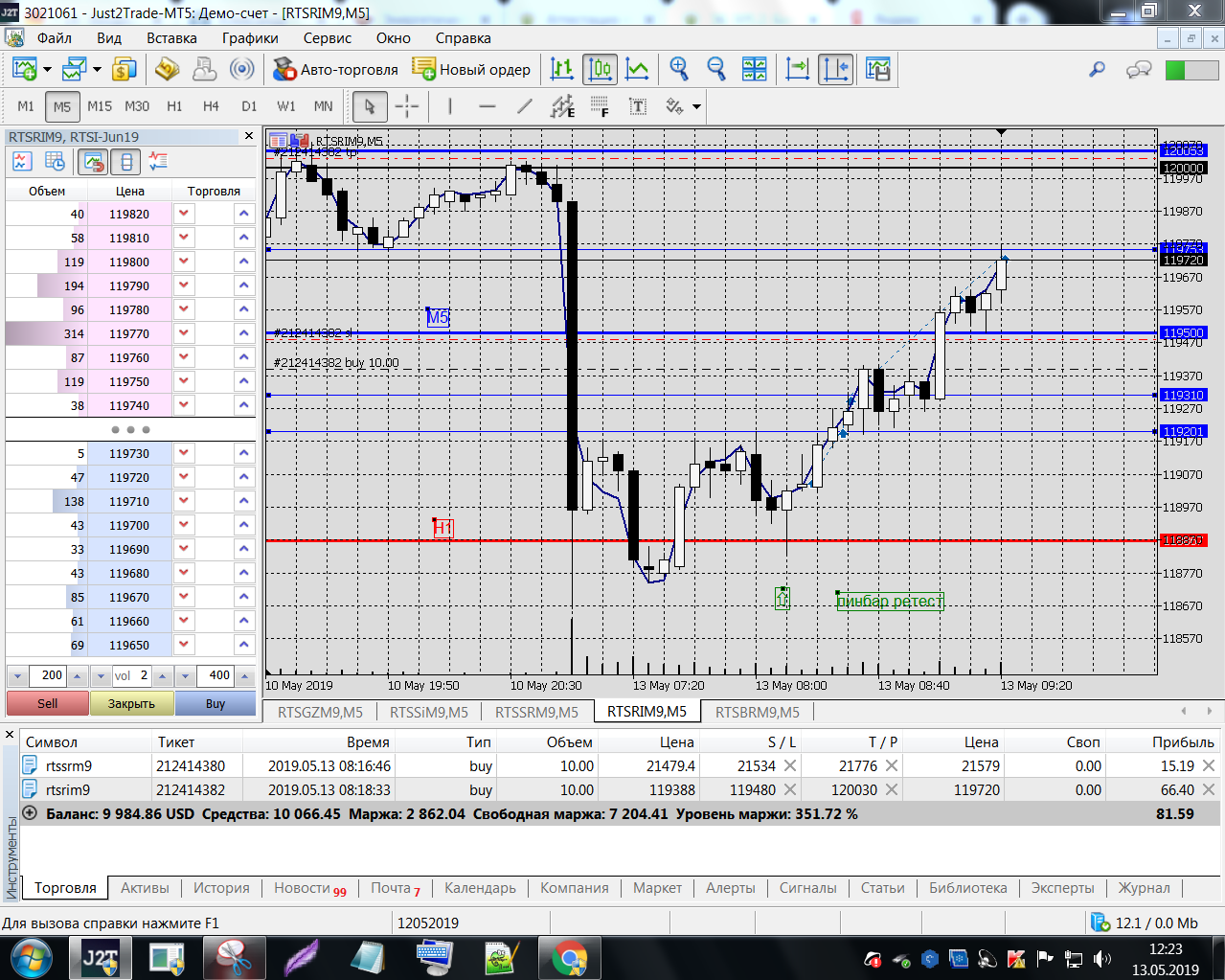Select the equidistant channel tool
1225x980 pixels.
tap(562, 106)
